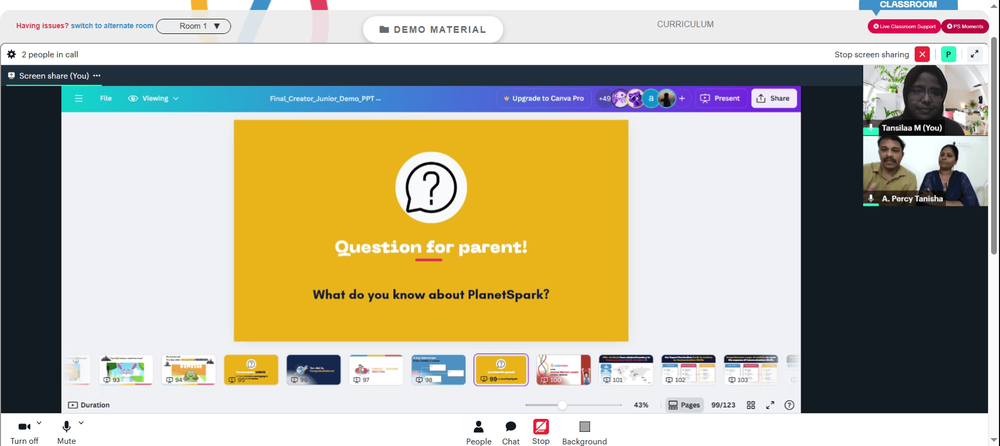Screen dimensions: 1000x446
Task: Select slide thumbnail 94
Action: tap(188, 370)
